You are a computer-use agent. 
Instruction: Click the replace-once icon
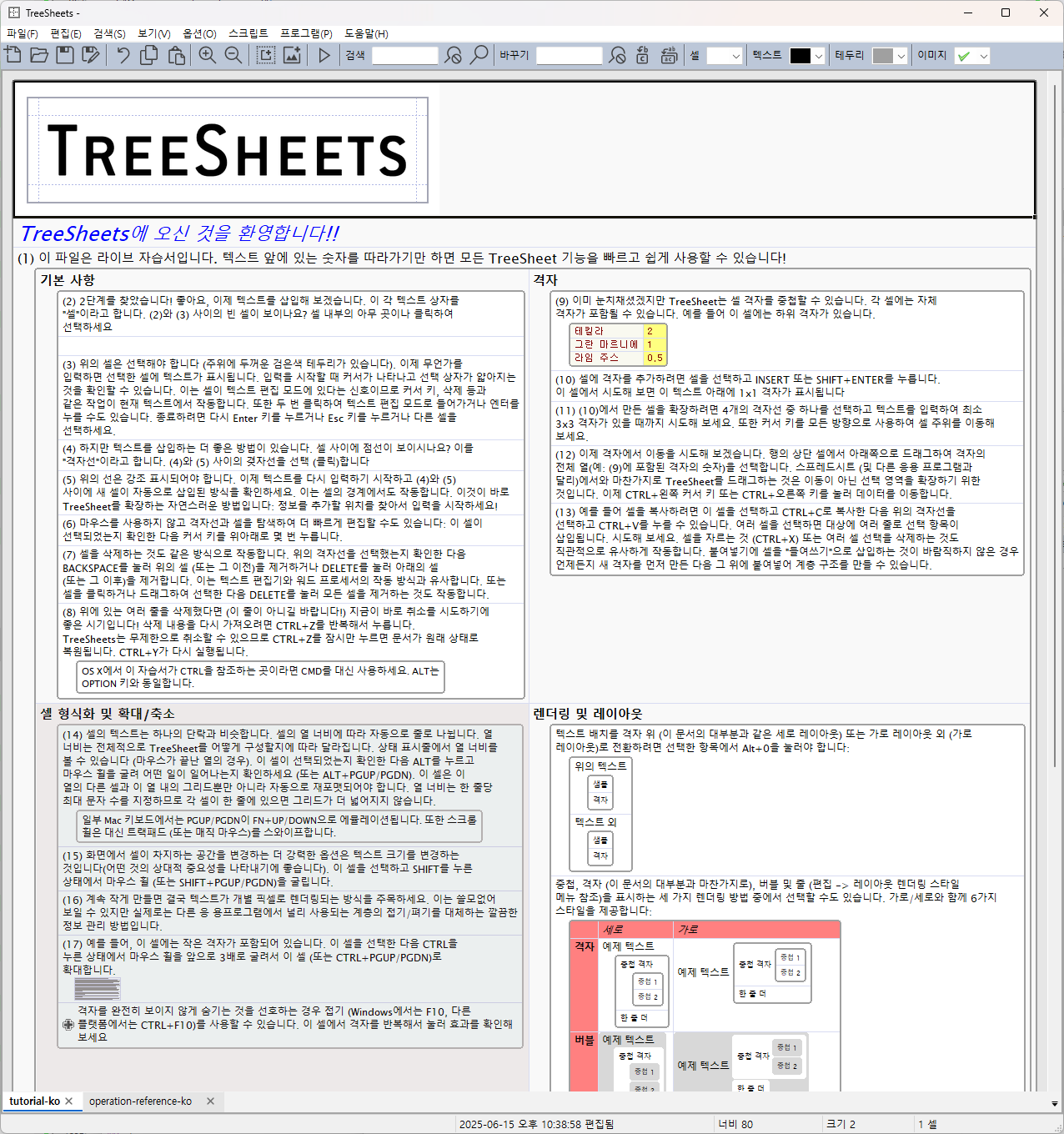[642, 55]
